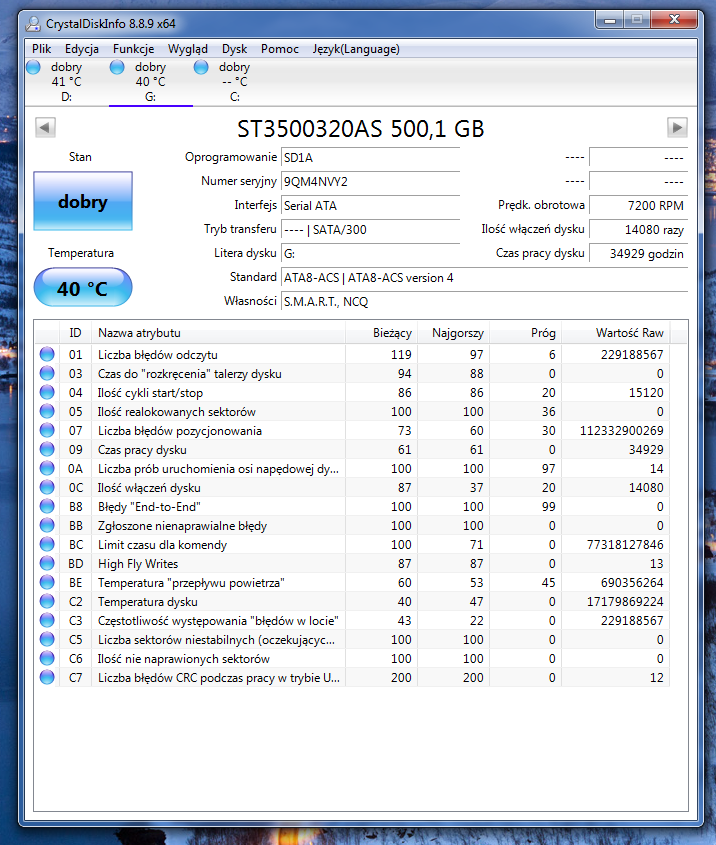This screenshot has height=845, width=716.
Task: Click status orb for attribute 07
Action: [47, 430]
